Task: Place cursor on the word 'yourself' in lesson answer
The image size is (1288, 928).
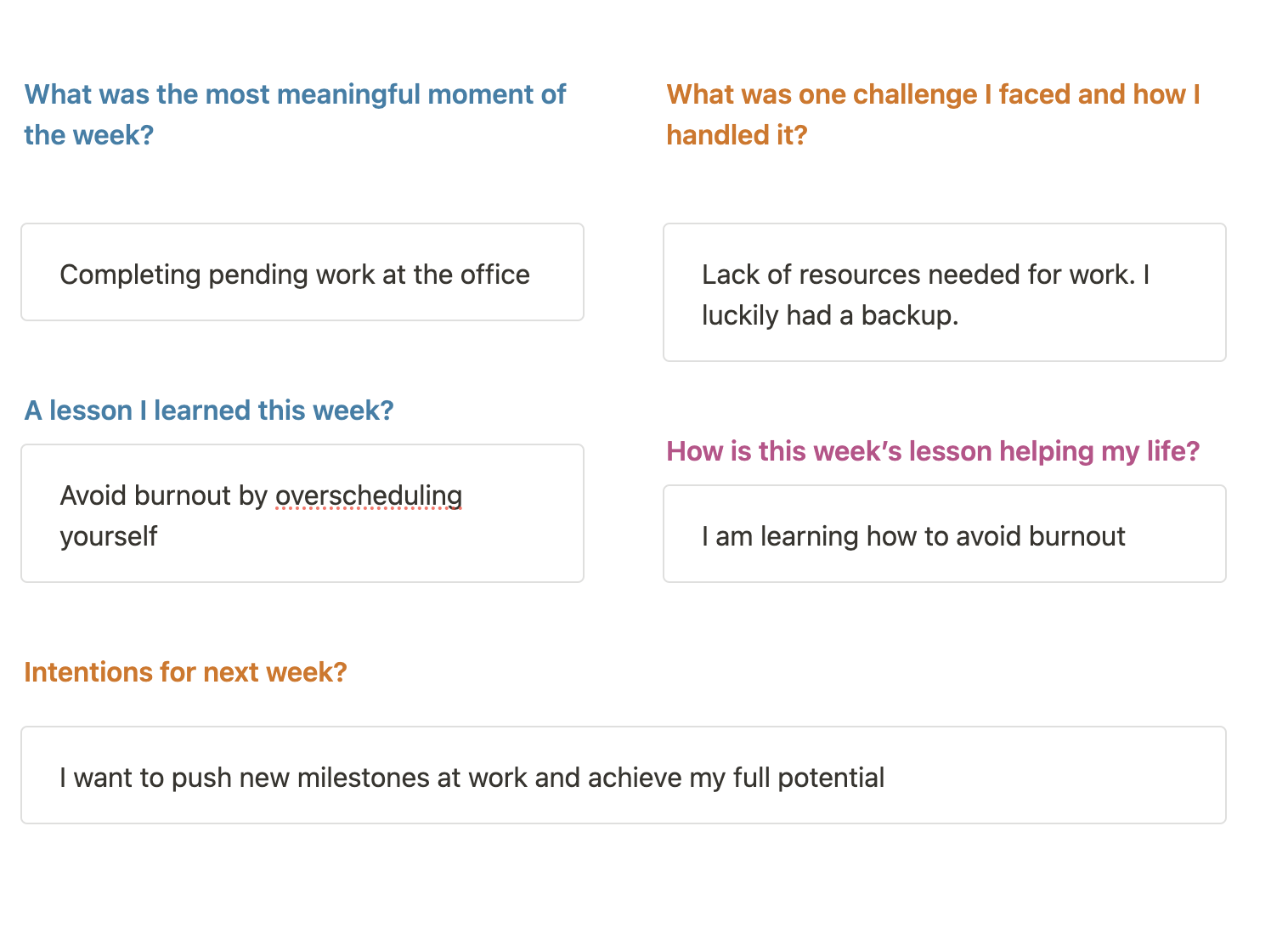Action: click(x=109, y=536)
